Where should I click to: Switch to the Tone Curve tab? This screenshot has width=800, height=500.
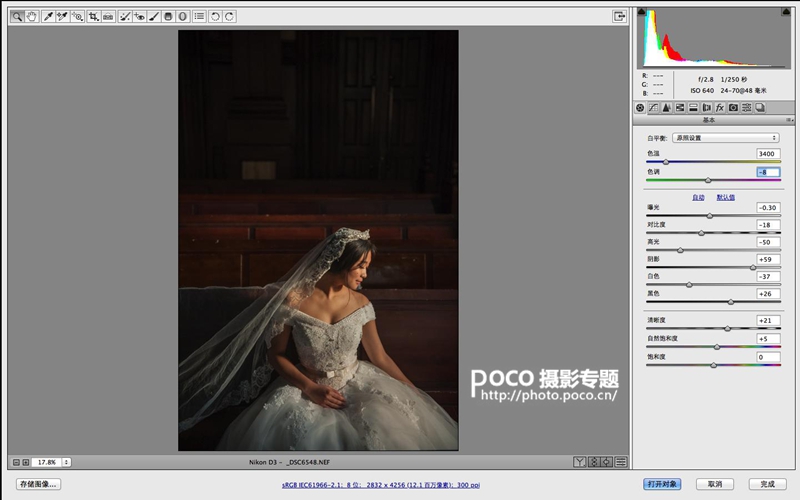[x=654, y=108]
